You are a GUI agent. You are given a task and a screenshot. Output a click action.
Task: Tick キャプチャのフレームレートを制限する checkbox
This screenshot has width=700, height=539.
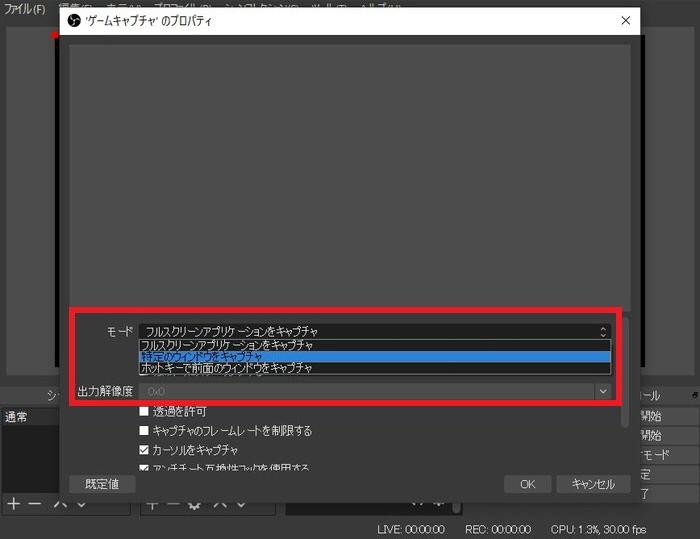tap(144, 430)
